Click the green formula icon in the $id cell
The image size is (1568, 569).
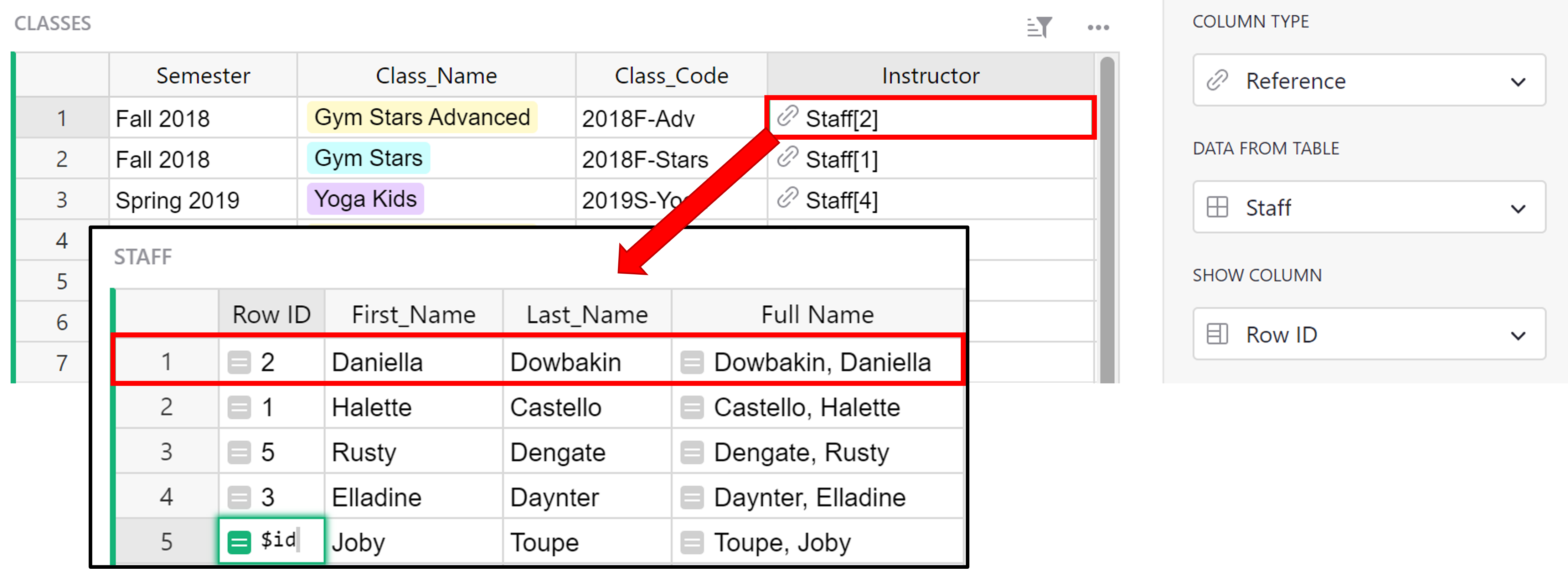pos(238,540)
